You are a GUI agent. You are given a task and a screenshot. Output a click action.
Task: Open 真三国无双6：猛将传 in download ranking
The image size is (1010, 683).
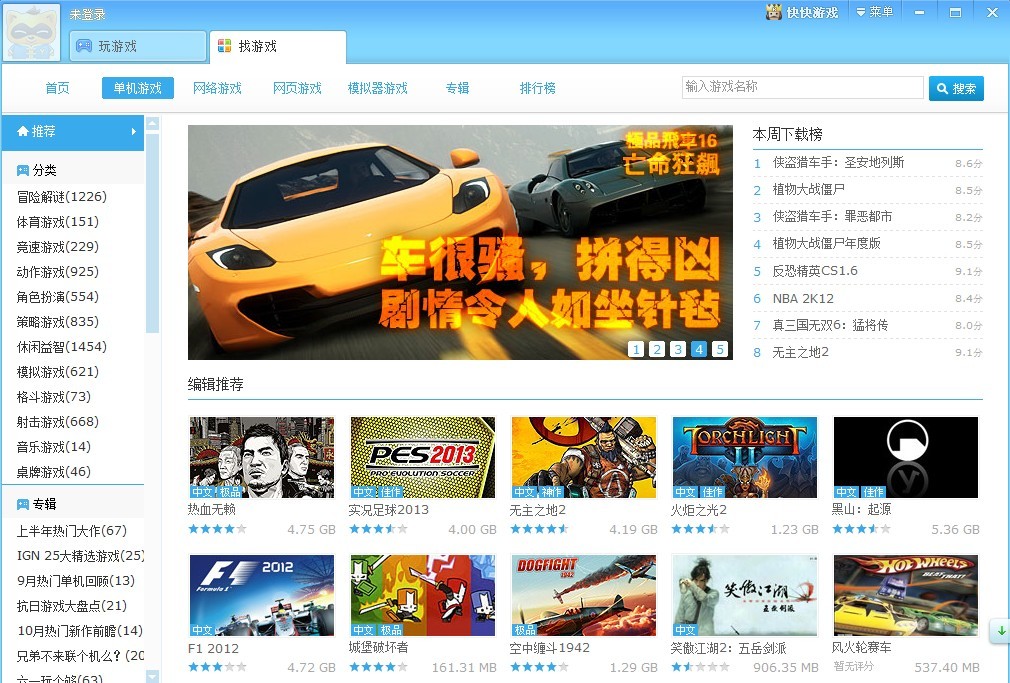(830, 325)
